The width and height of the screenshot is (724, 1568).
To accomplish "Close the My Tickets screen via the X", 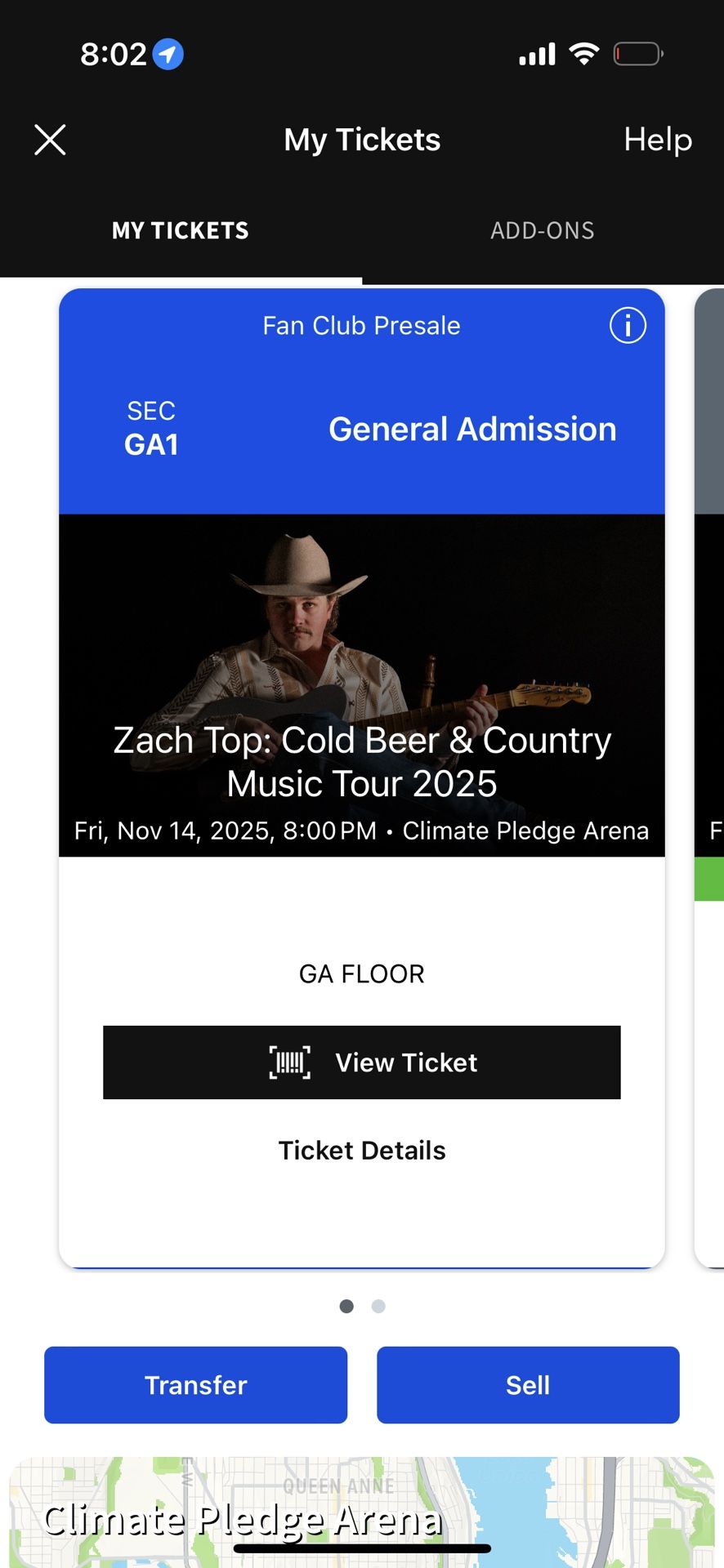I will click(51, 140).
